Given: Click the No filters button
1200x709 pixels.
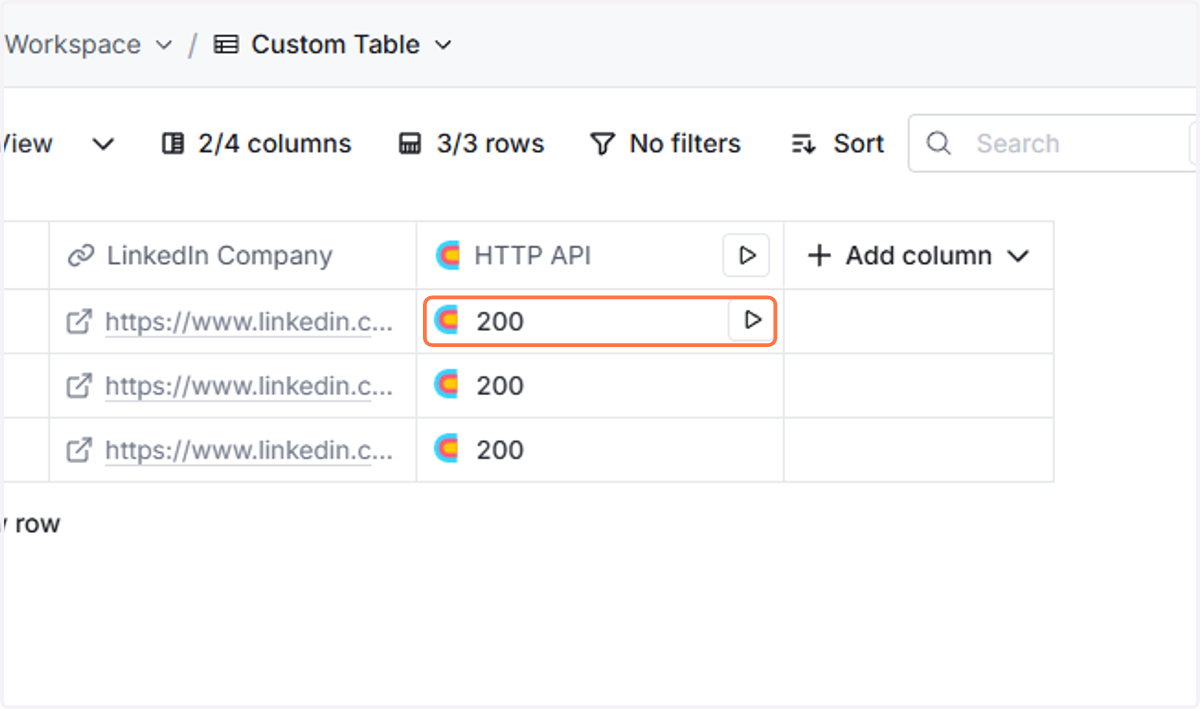Looking at the screenshot, I should click(665, 144).
